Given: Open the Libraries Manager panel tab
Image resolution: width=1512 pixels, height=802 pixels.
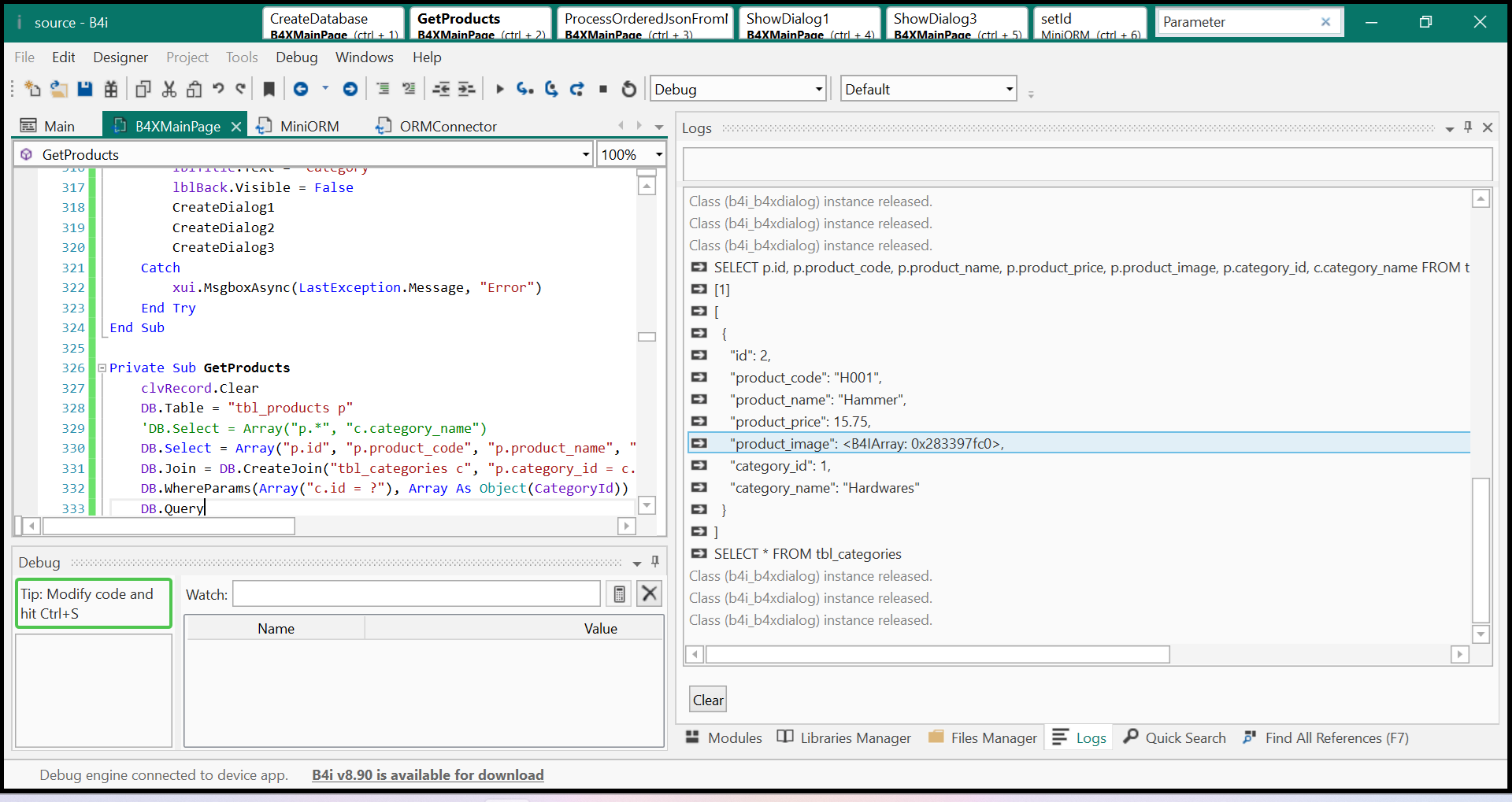Looking at the screenshot, I should (x=844, y=737).
